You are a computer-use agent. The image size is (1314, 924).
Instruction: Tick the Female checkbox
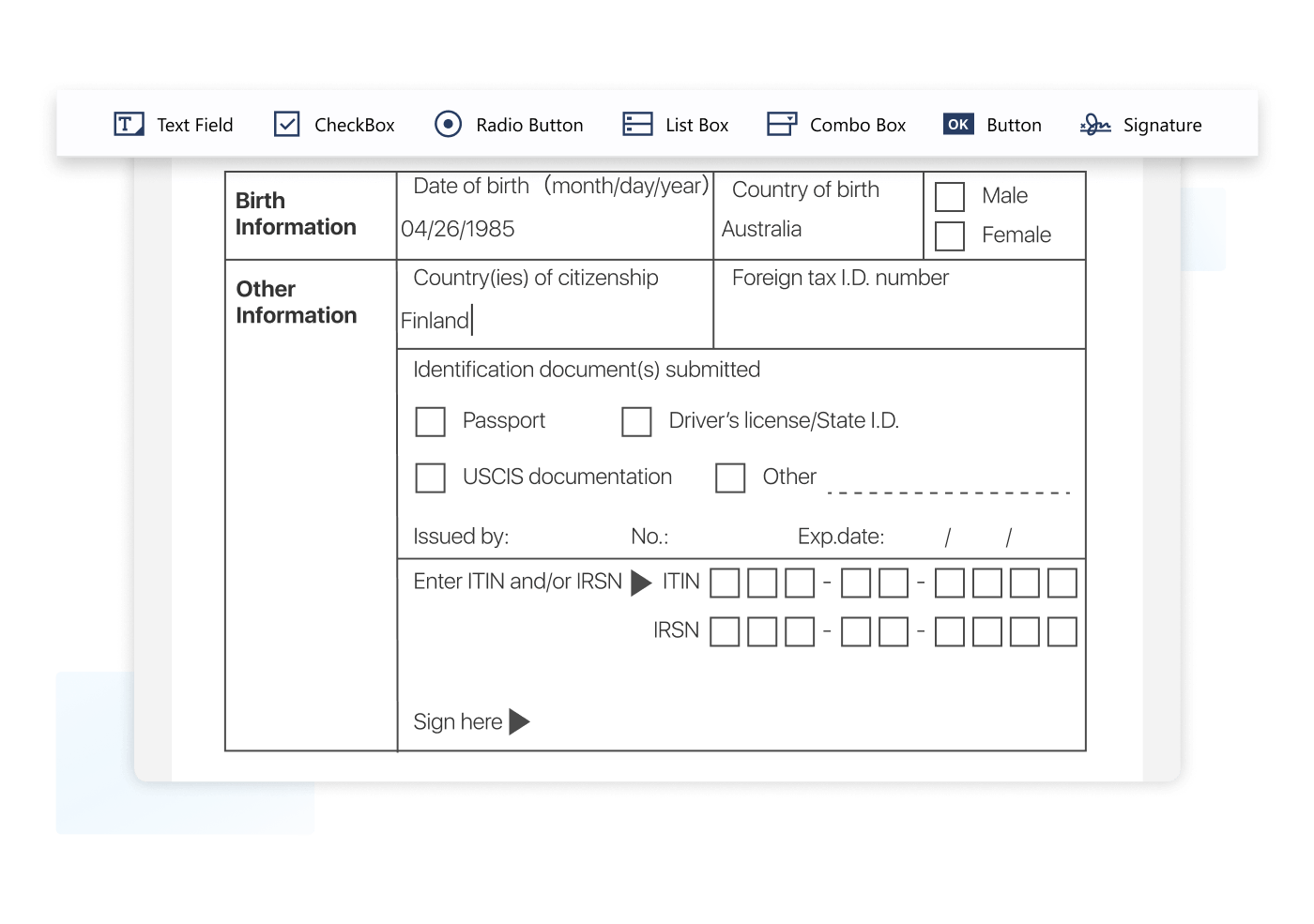point(950,235)
